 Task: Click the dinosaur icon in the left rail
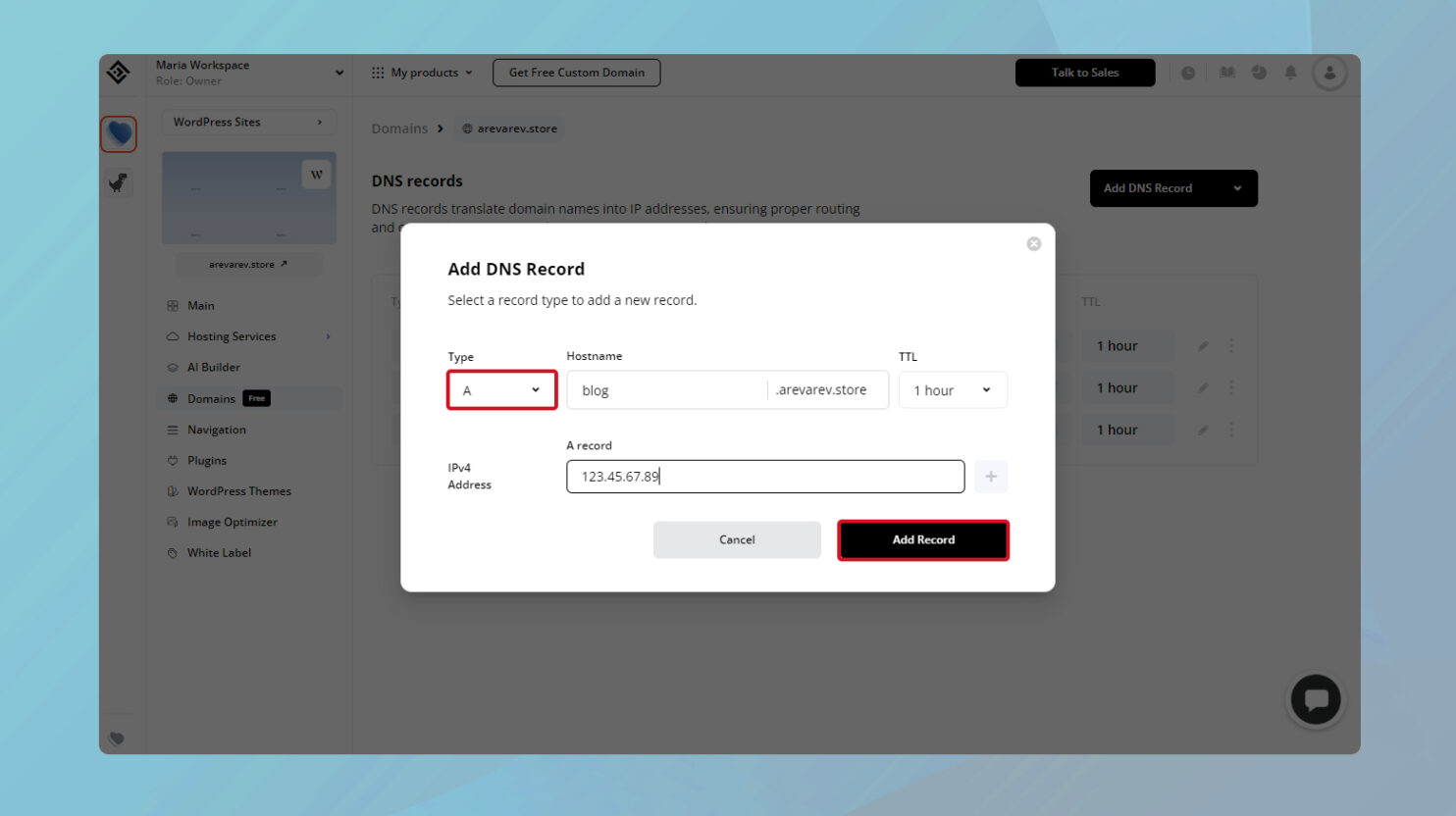click(118, 182)
